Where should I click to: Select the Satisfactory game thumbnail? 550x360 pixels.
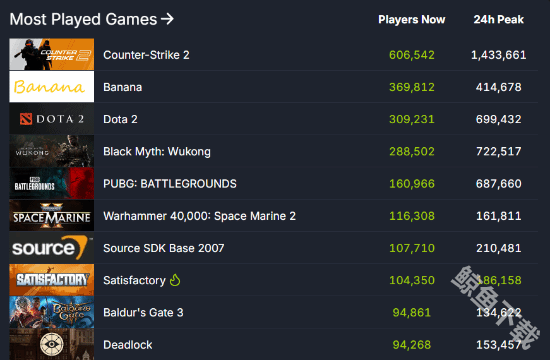click(52, 280)
